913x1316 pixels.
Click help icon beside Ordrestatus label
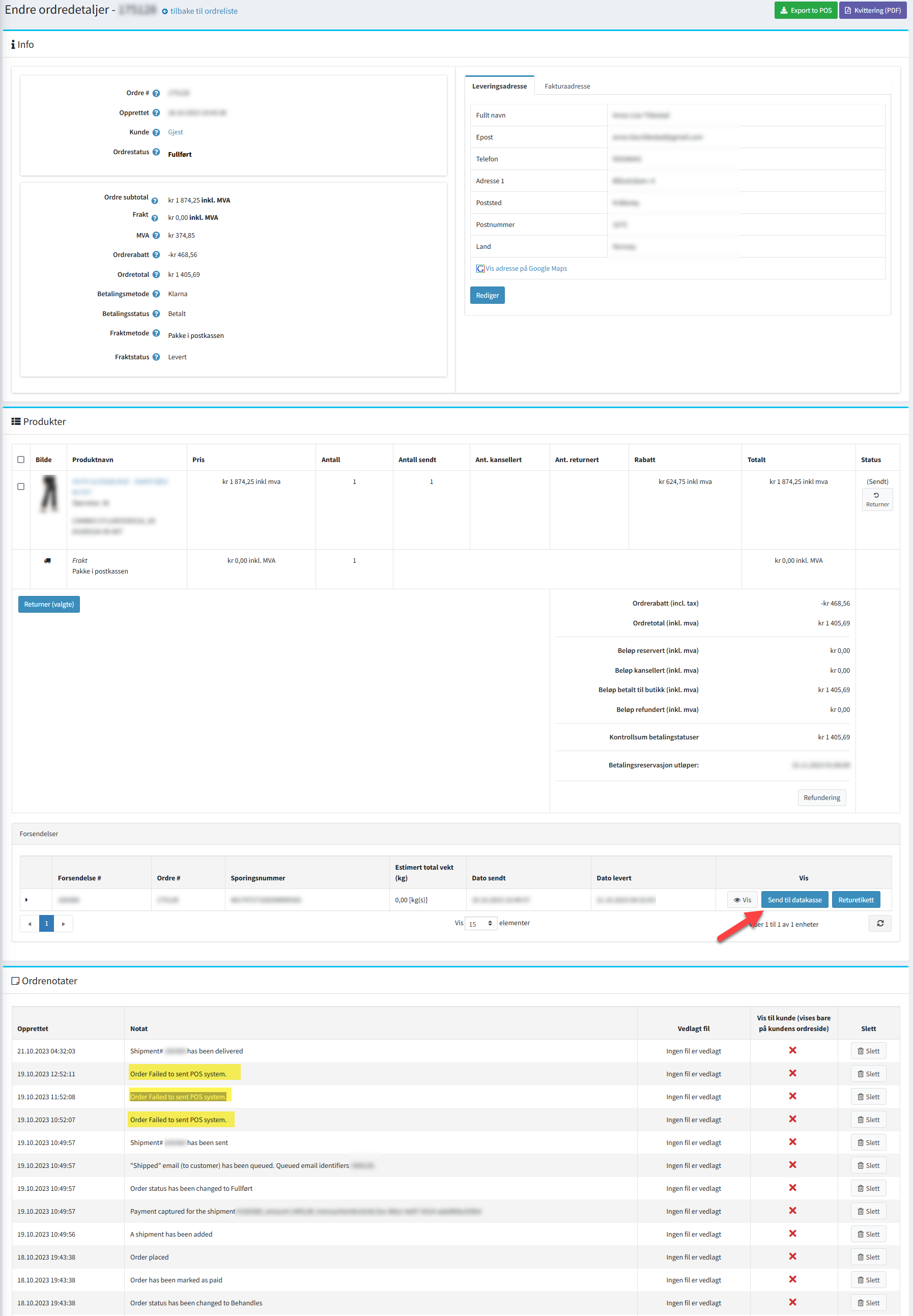(156, 152)
